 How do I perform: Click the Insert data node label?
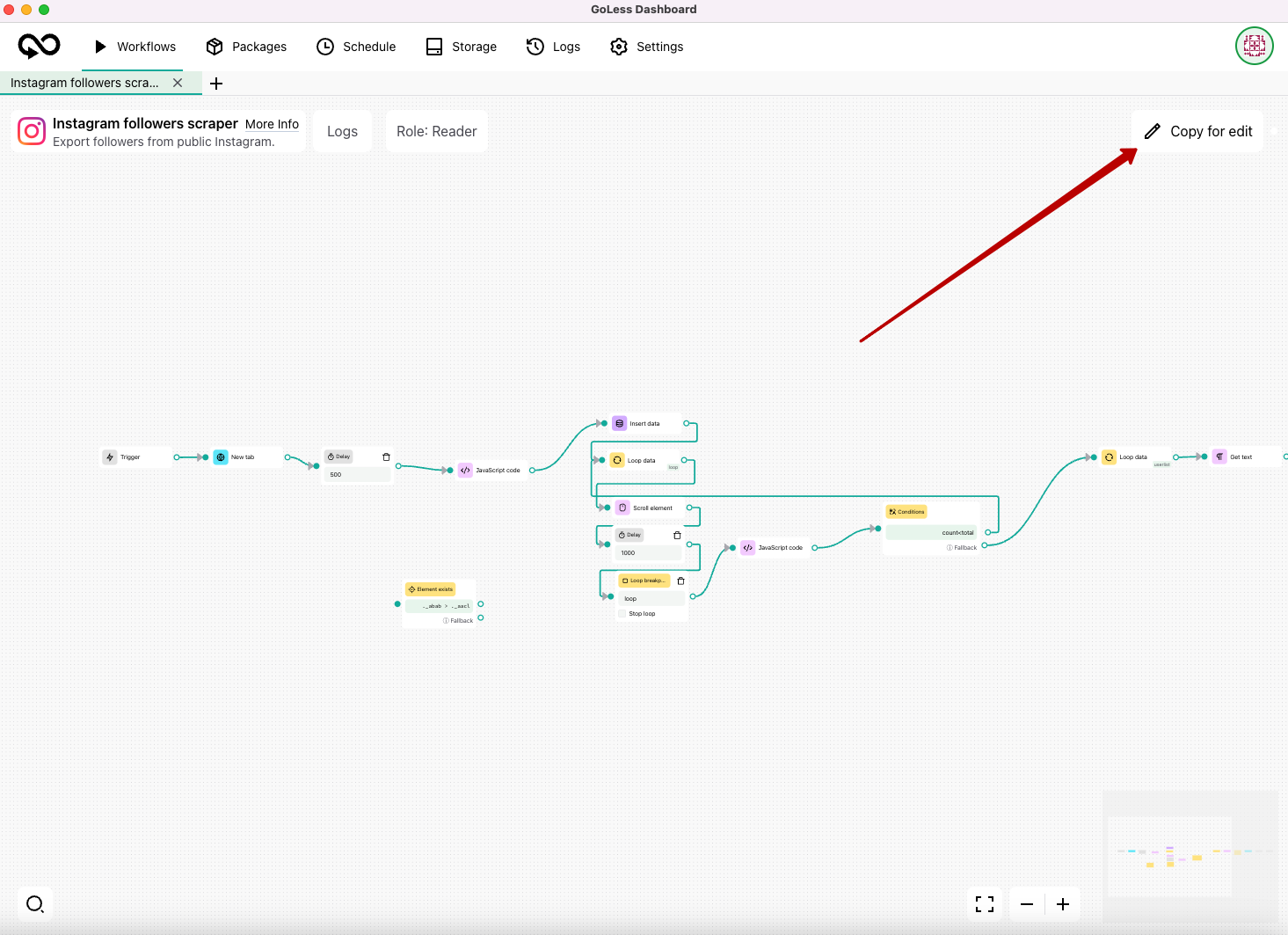click(644, 424)
